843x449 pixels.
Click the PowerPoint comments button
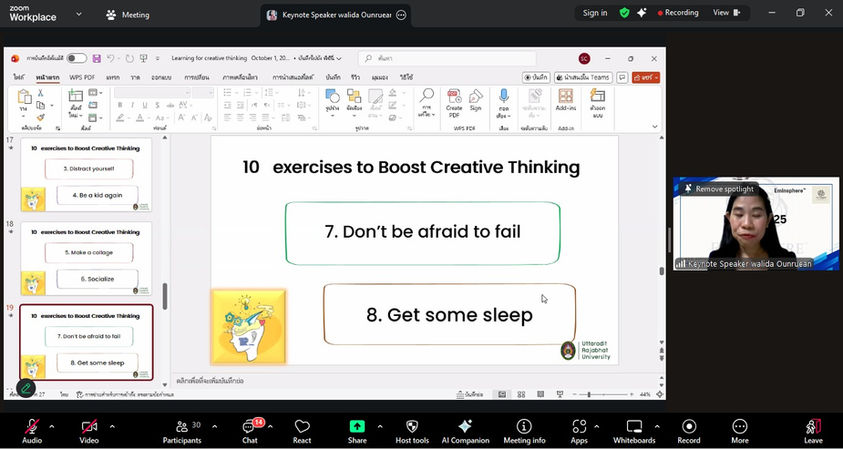622,77
